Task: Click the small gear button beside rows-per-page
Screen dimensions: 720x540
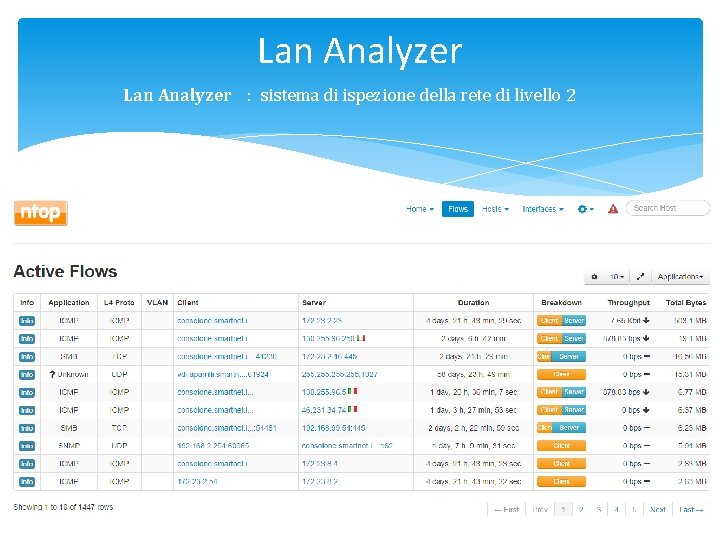Action: [x=594, y=276]
